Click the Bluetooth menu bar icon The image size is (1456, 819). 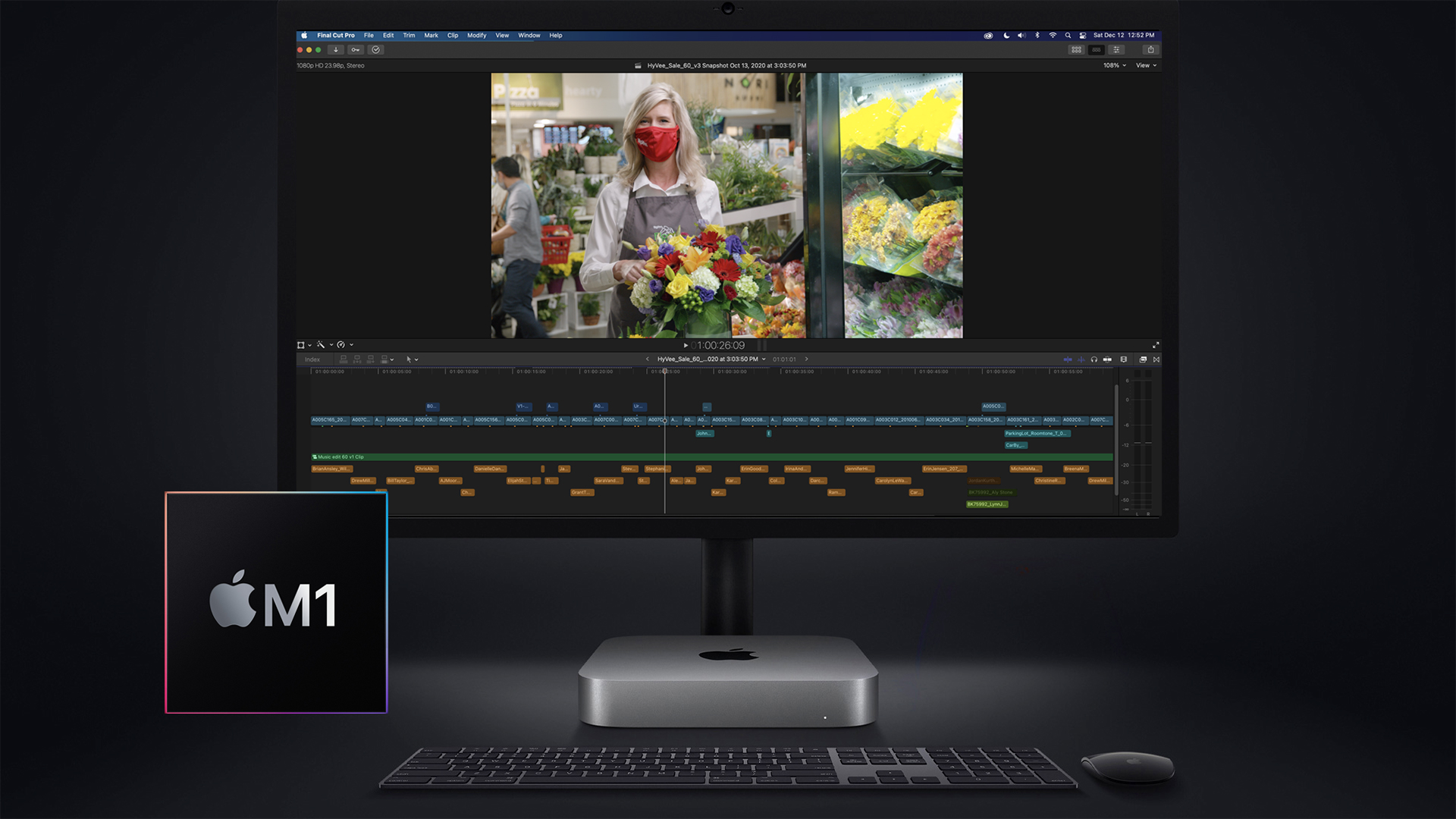(x=1037, y=36)
